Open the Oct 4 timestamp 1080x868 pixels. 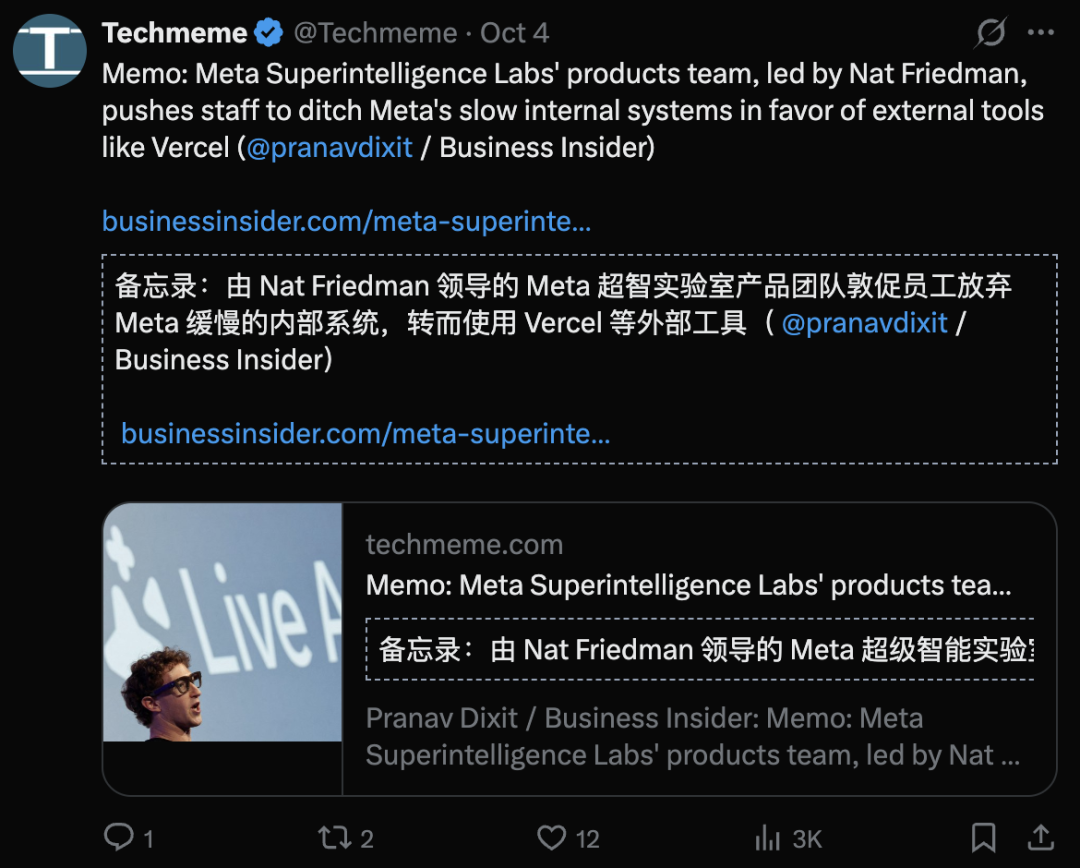pyautogui.click(x=514, y=33)
